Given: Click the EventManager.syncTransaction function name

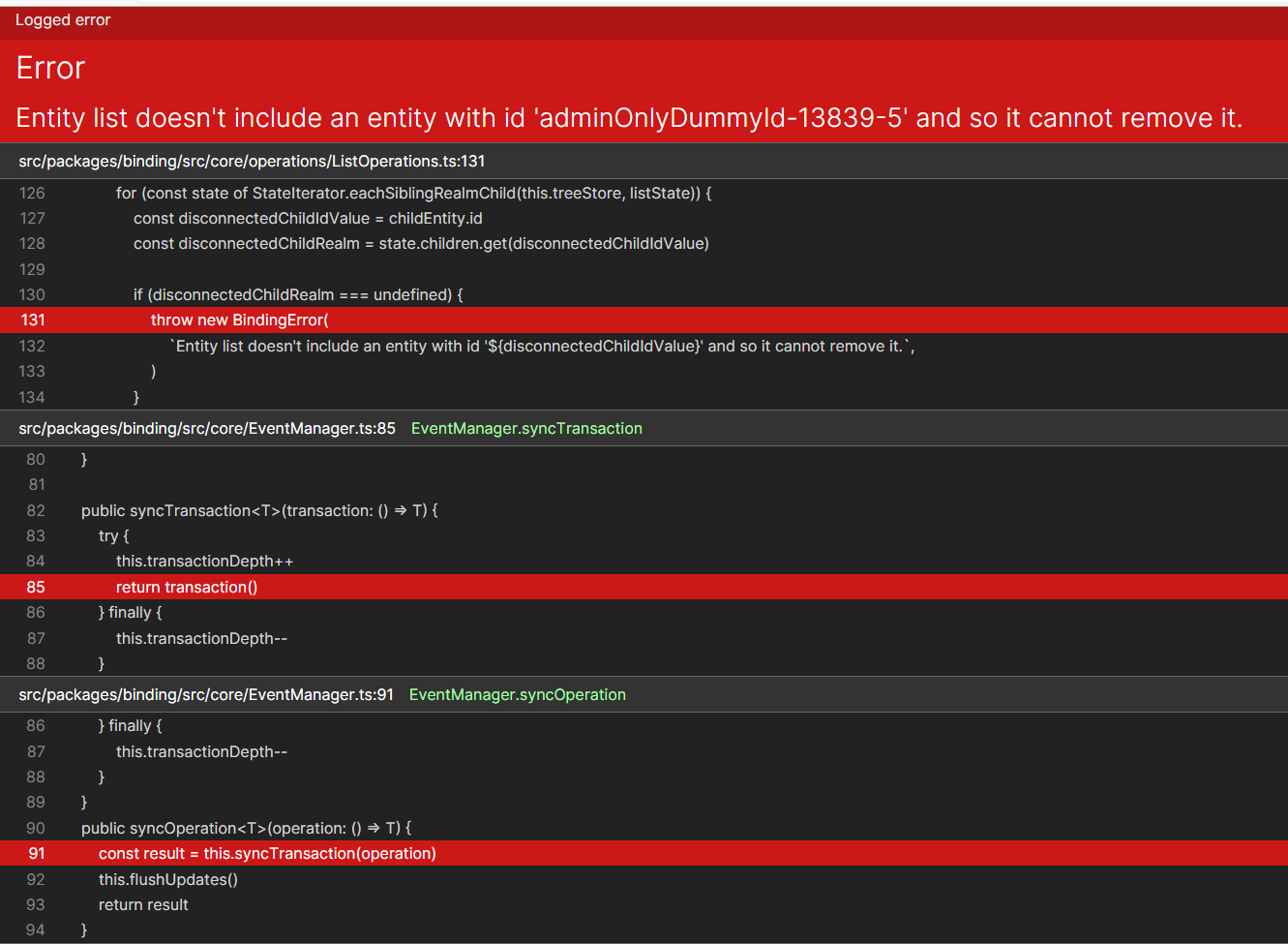Looking at the screenshot, I should (526, 428).
